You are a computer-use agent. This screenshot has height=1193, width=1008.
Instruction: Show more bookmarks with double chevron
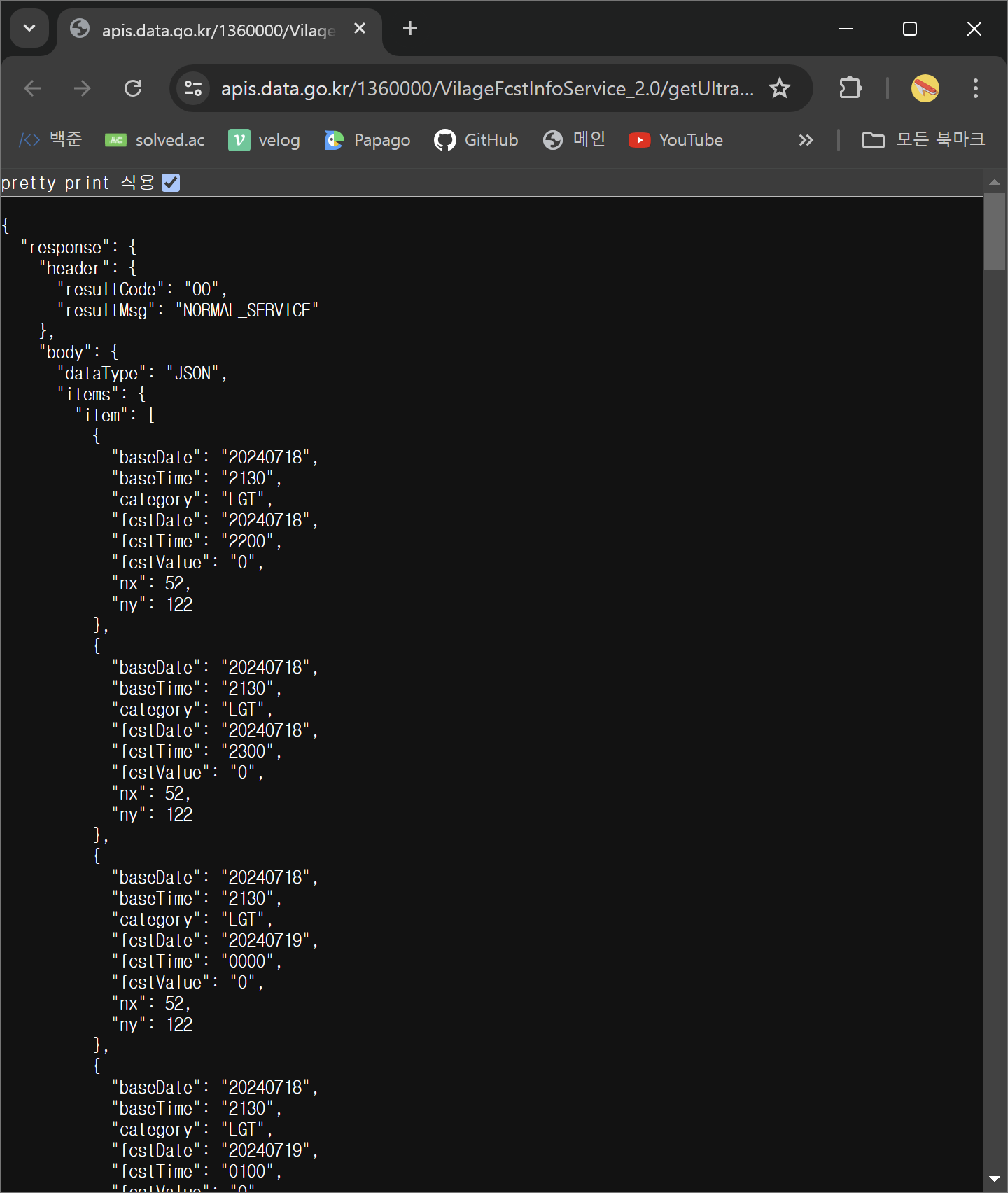[x=806, y=140]
